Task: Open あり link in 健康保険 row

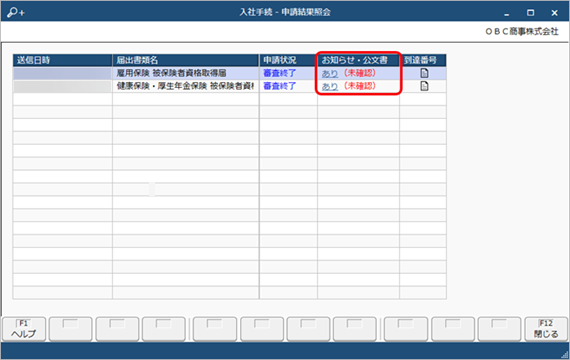Action: point(330,87)
